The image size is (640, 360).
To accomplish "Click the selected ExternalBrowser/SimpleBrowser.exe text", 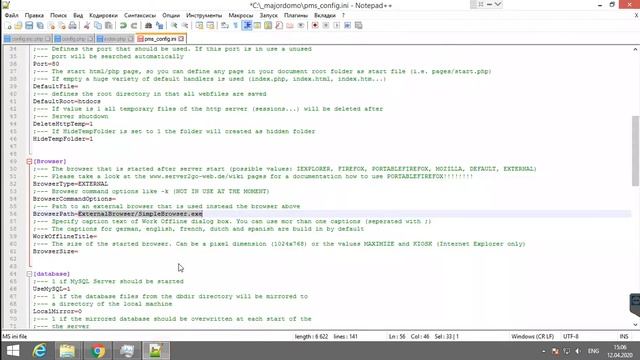I will coord(140,214).
